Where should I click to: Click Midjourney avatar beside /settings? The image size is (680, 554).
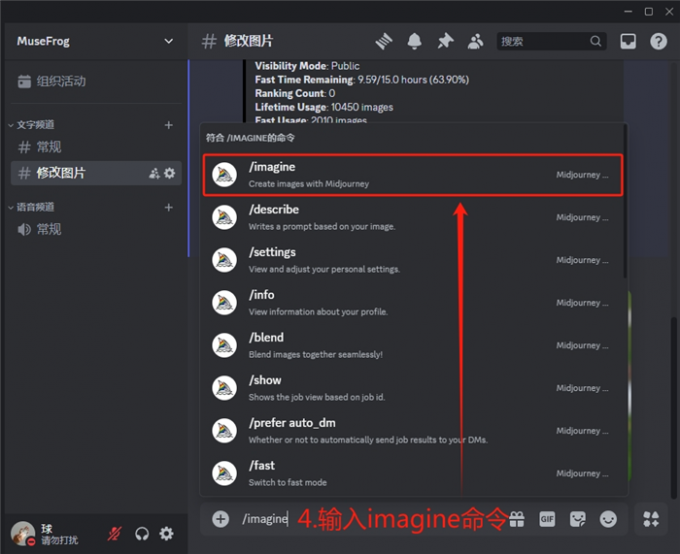coord(224,260)
